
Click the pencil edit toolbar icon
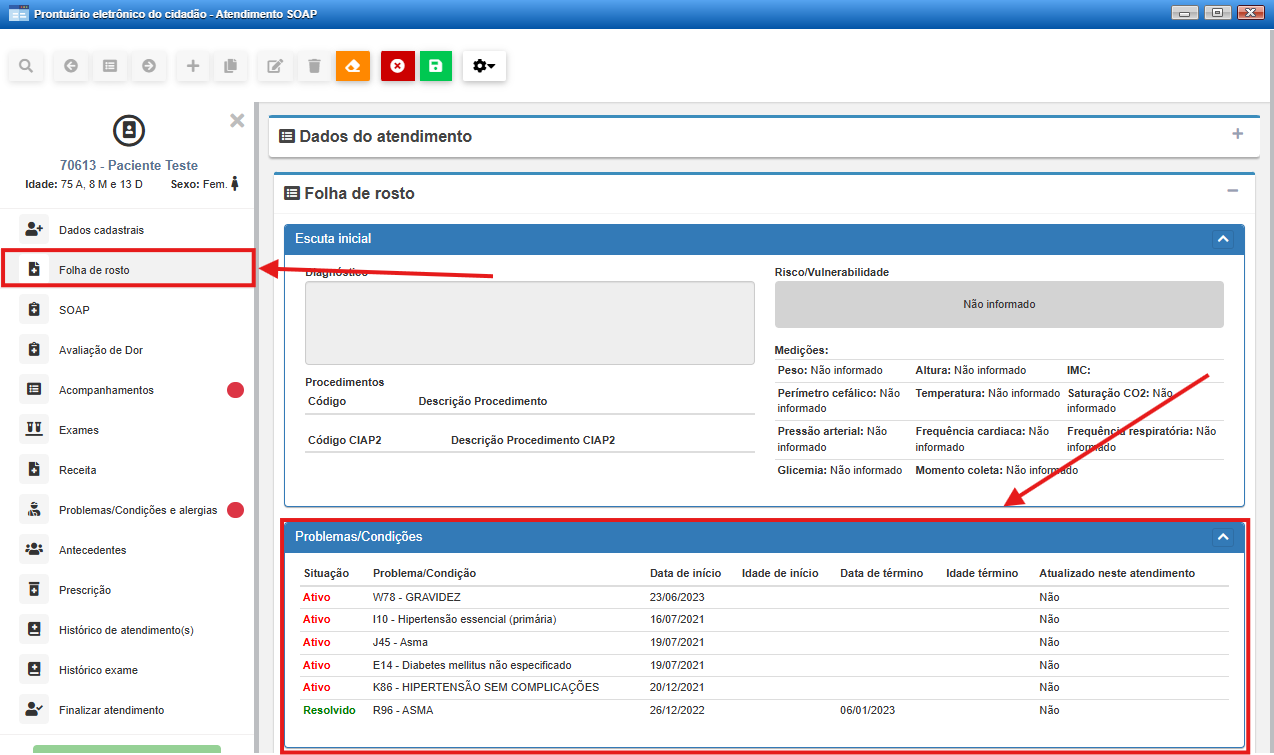[x=275, y=66]
